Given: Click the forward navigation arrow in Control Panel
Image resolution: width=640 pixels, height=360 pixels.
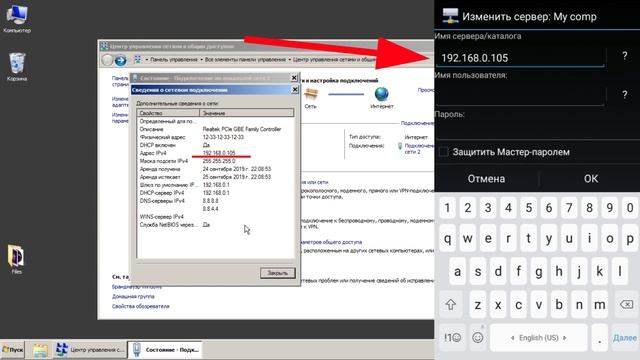Looking at the screenshot, I should point(120,60).
